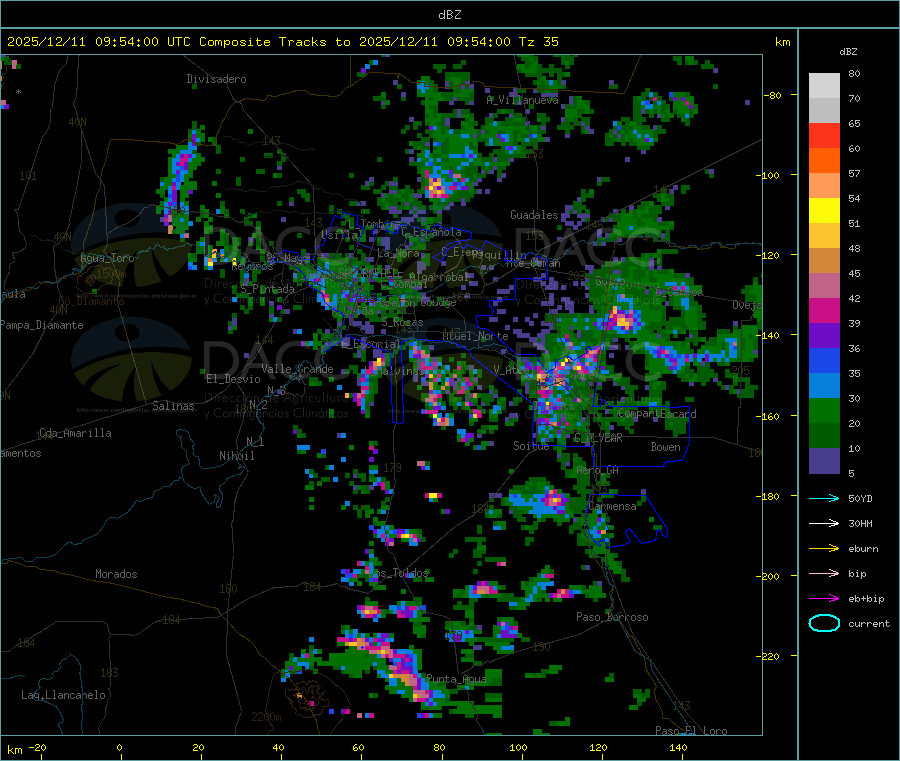Click the Lag.Llancanelo place label
The height and width of the screenshot is (761, 900).
[x=63, y=695]
